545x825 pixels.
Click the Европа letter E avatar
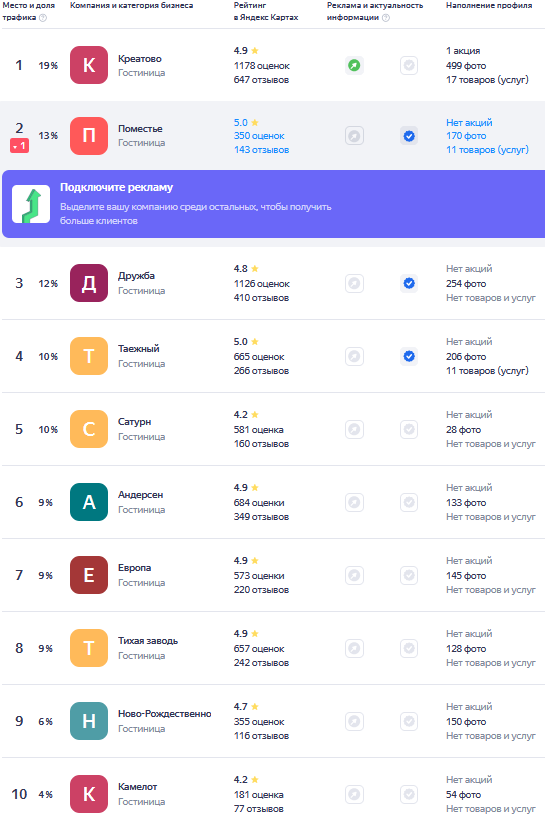(89, 575)
